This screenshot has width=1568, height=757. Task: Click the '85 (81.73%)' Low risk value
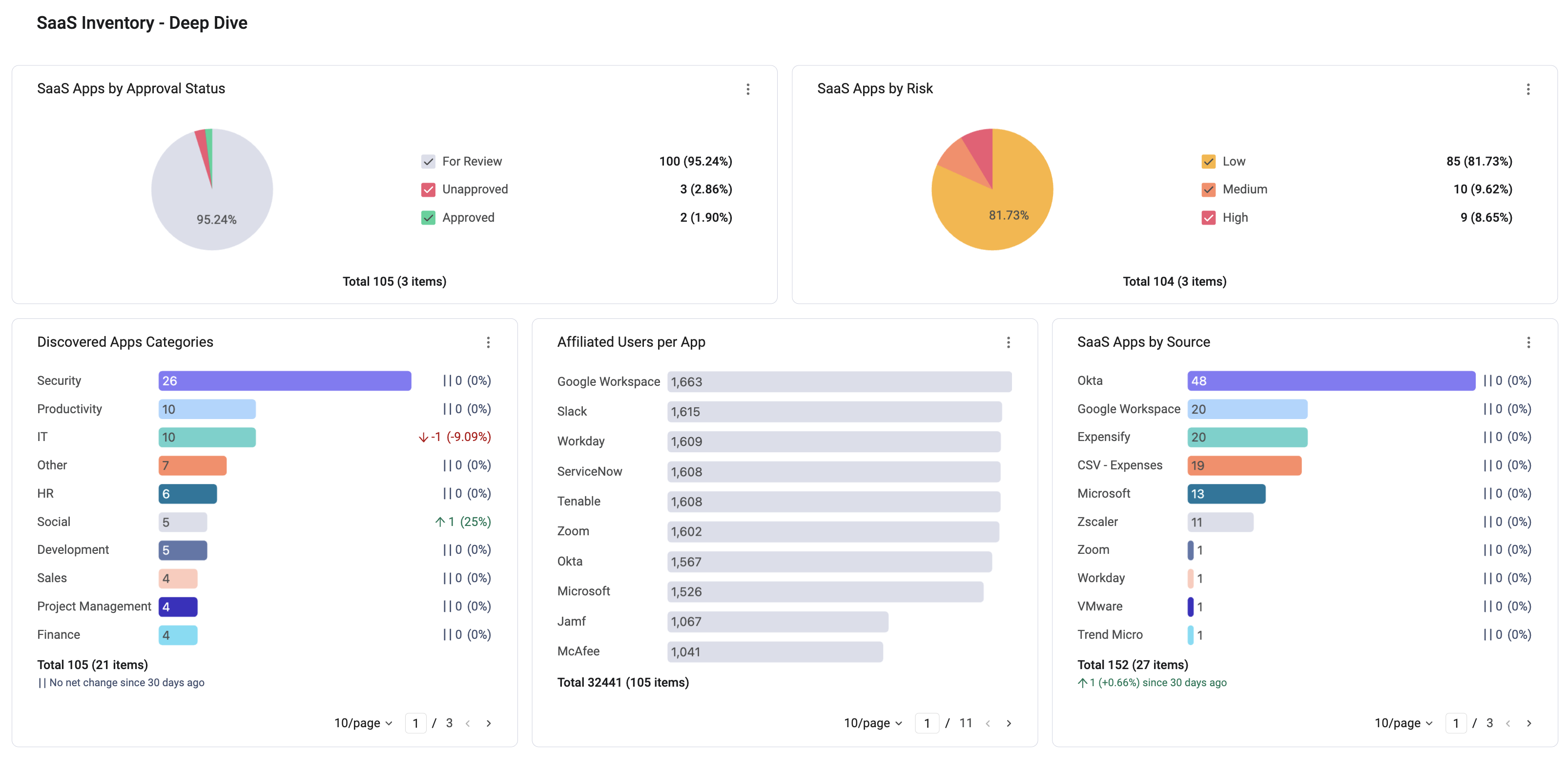1479,161
